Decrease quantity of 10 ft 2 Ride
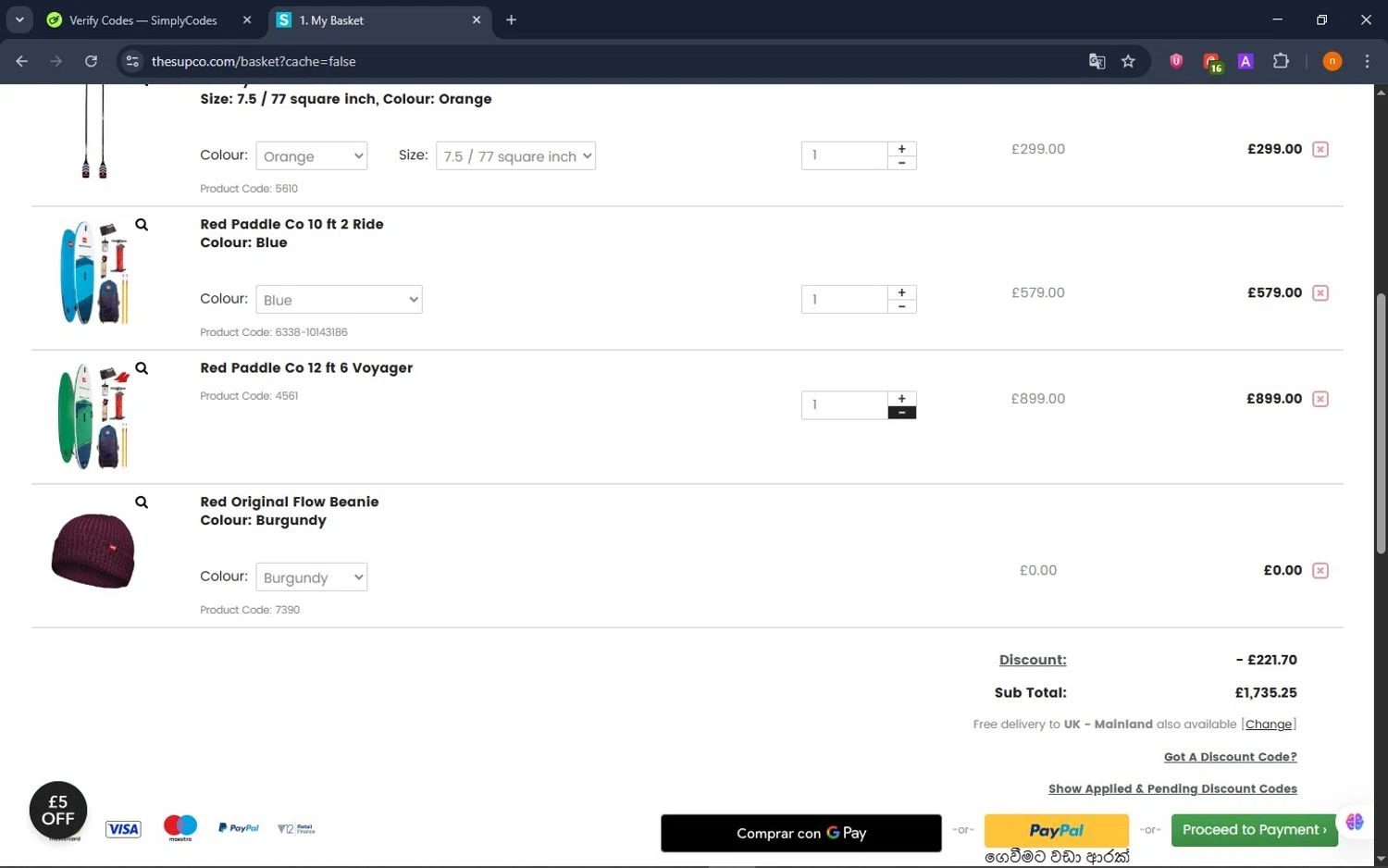 coord(901,306)
